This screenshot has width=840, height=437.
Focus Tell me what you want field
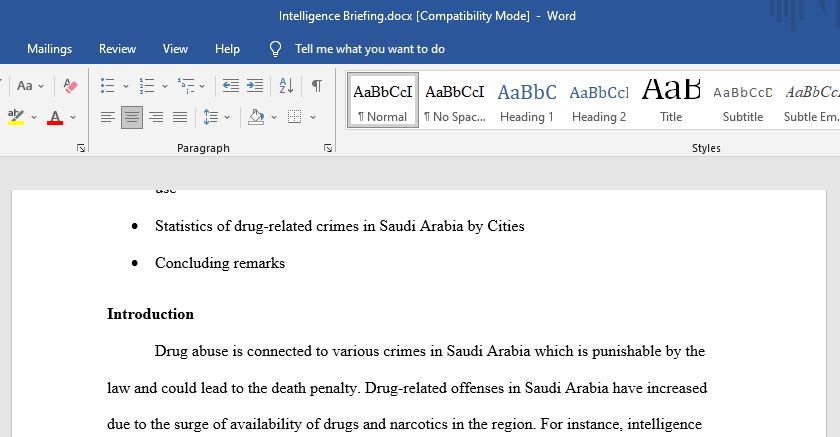[370, 49]
